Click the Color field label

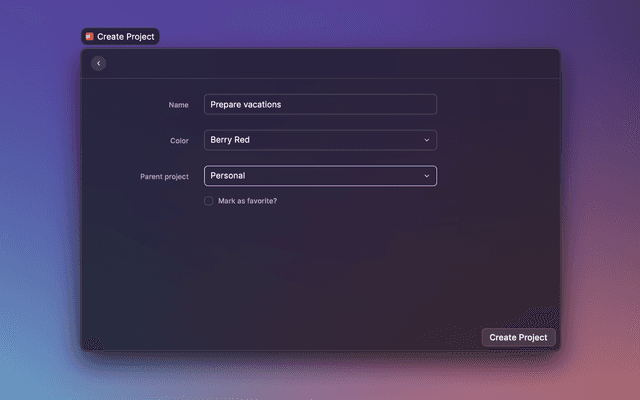point(179,141)
